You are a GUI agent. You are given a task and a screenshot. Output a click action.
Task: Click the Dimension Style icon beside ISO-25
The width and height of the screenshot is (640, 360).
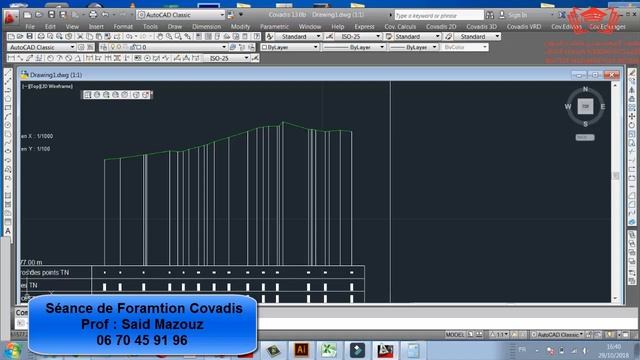(x=329, y=36)
